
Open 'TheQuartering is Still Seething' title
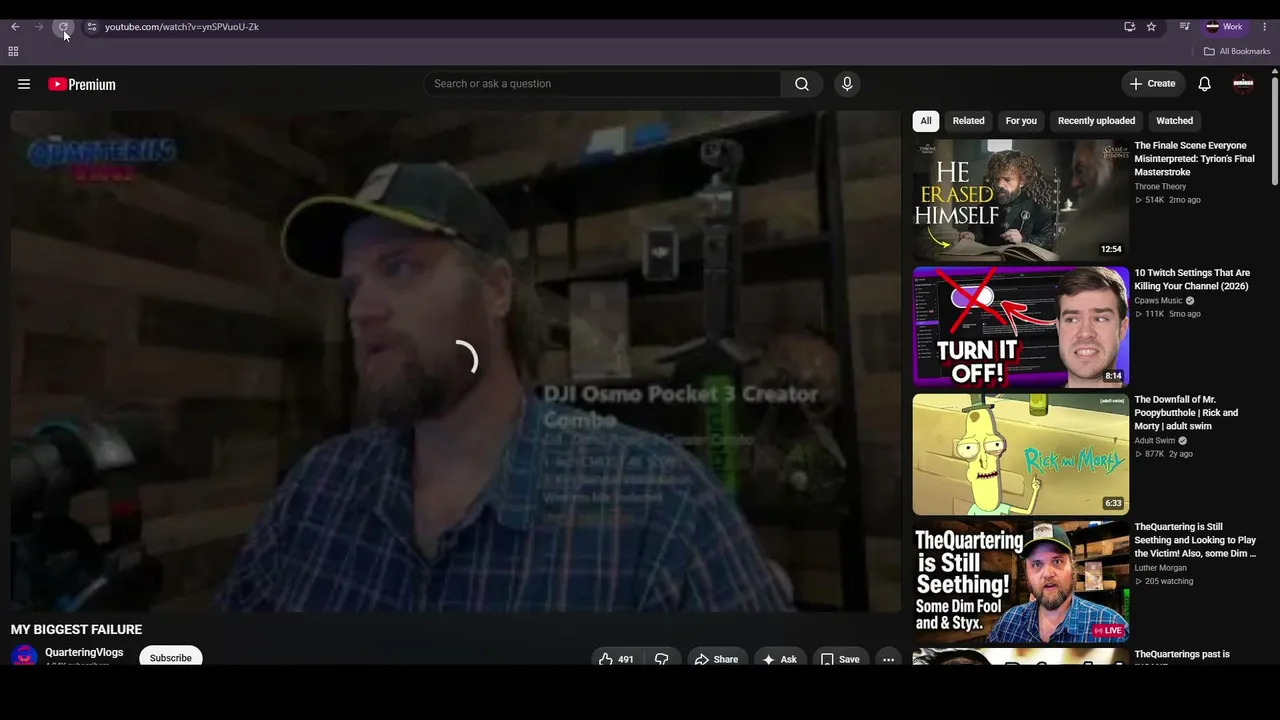(x=1195, y=540)
